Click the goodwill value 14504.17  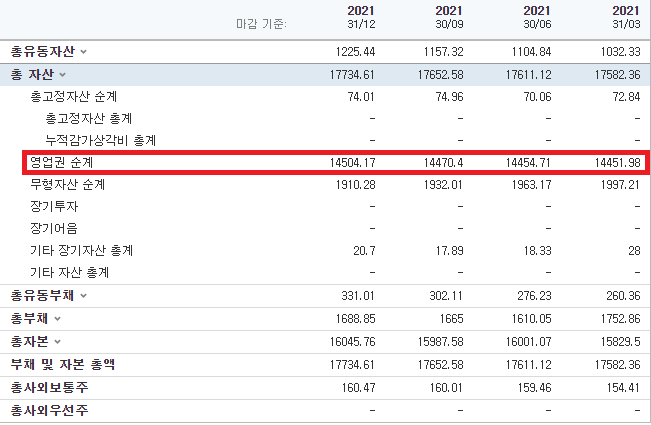[352, 162]
